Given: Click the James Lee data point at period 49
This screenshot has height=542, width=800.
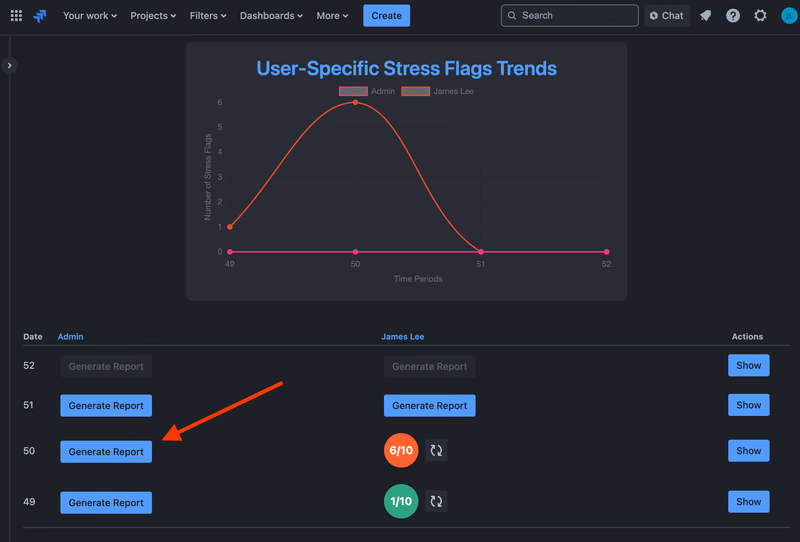Looking at the screenshot, I should point(230,227).
